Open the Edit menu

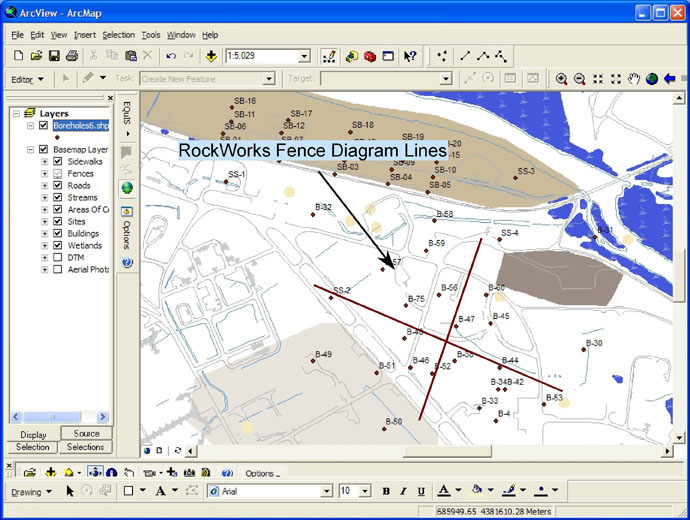click(37, 35)
